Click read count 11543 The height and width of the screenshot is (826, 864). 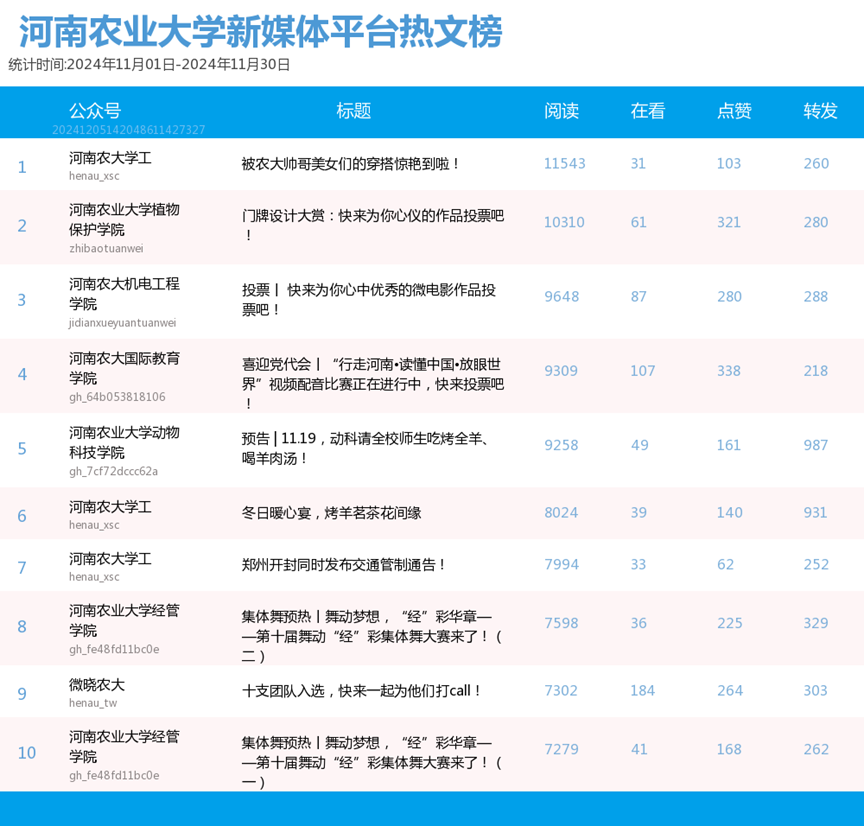point(565,164)
